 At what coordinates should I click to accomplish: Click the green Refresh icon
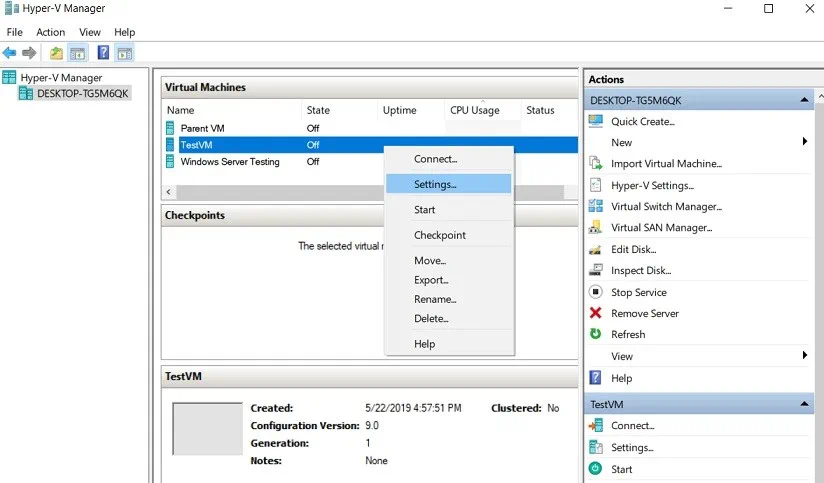[596, 334]
